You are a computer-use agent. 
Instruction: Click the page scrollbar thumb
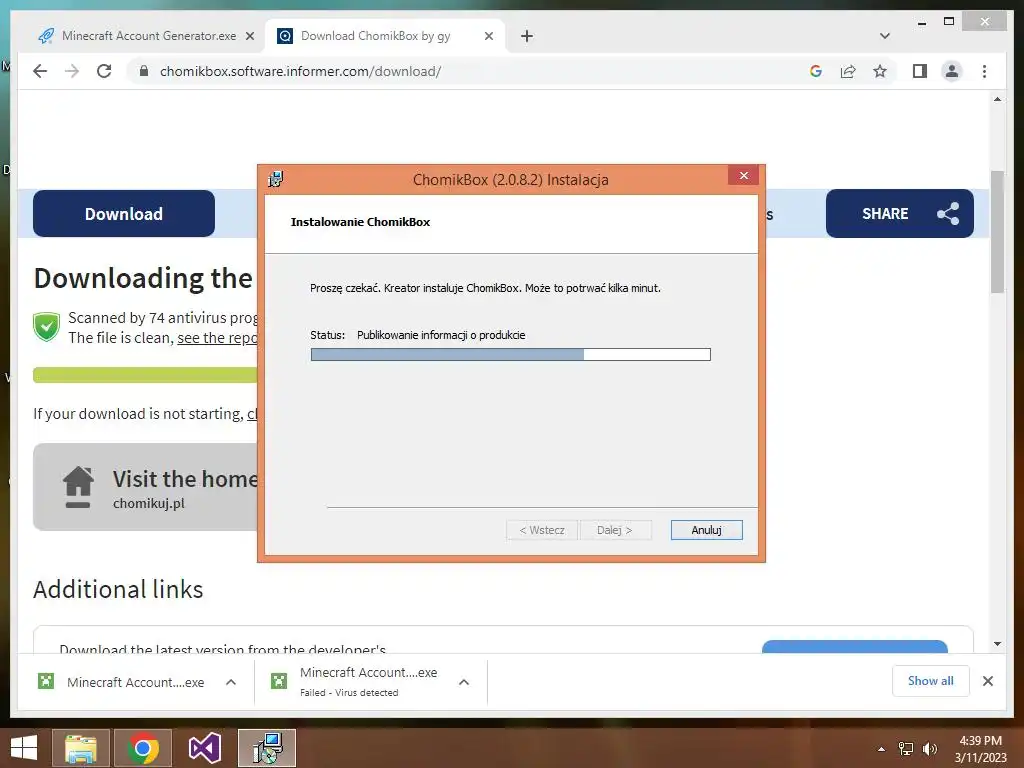pyautogui.click(x=997, y=232)
